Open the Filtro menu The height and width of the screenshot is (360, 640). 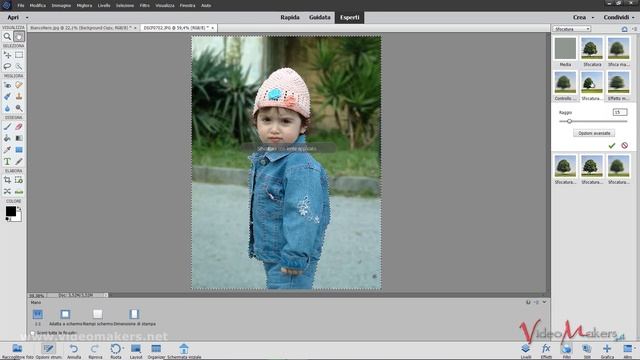(144, 6)
